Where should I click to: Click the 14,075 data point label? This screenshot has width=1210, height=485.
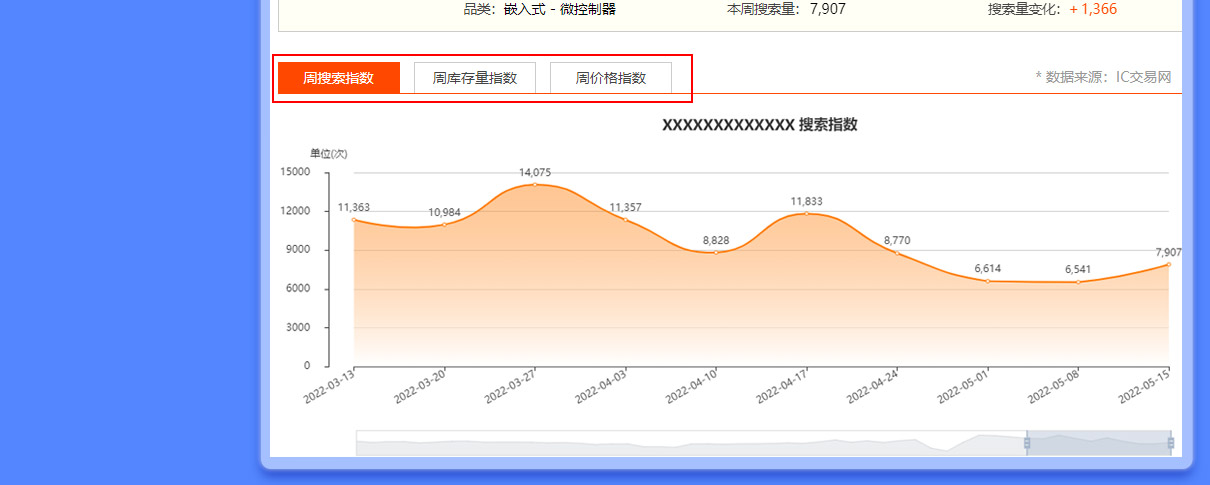pos(535,173)
